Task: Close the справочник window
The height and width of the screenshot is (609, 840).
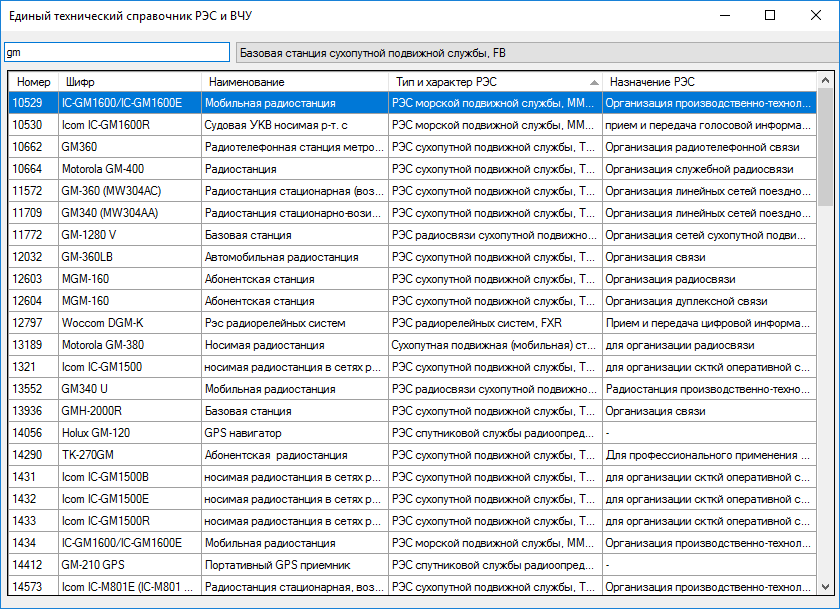Action: 816,16
